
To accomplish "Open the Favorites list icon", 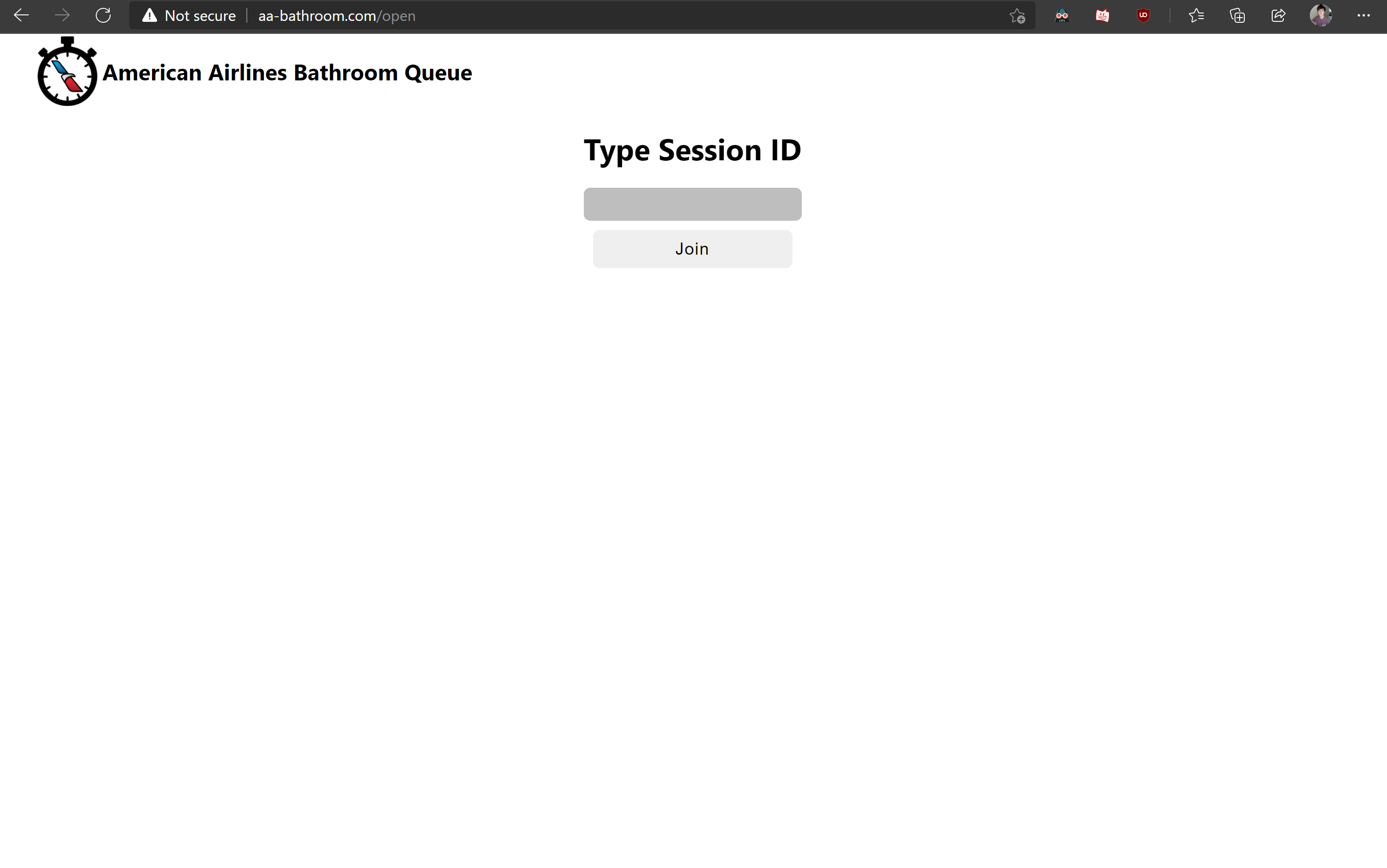I will tap(1196, 15).
